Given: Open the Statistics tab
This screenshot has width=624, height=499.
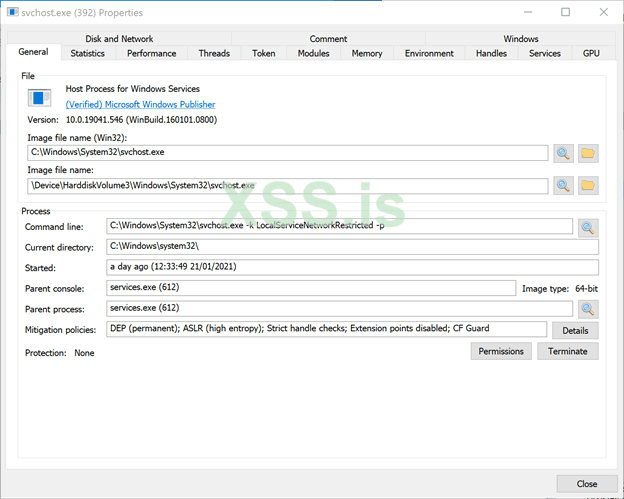Looking at the screenshot, I should [88, 53].
